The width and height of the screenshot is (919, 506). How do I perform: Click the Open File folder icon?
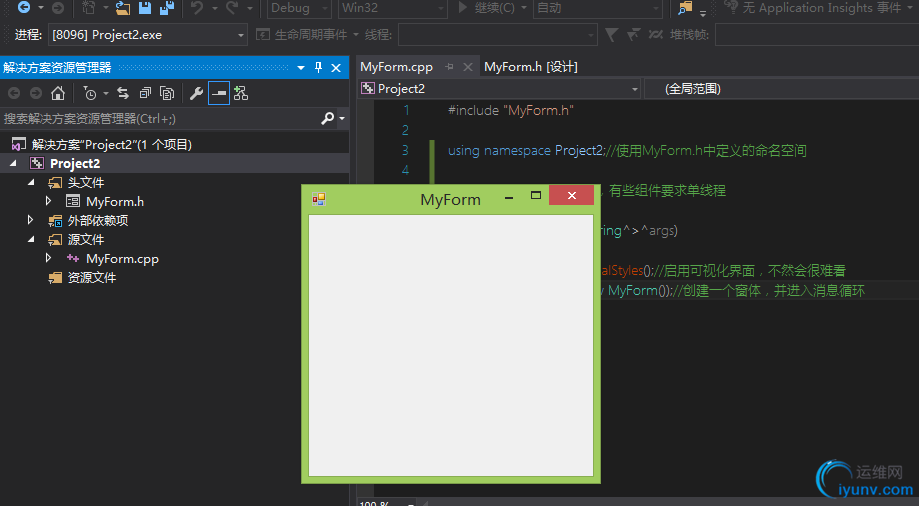click(x=122, y=7)
